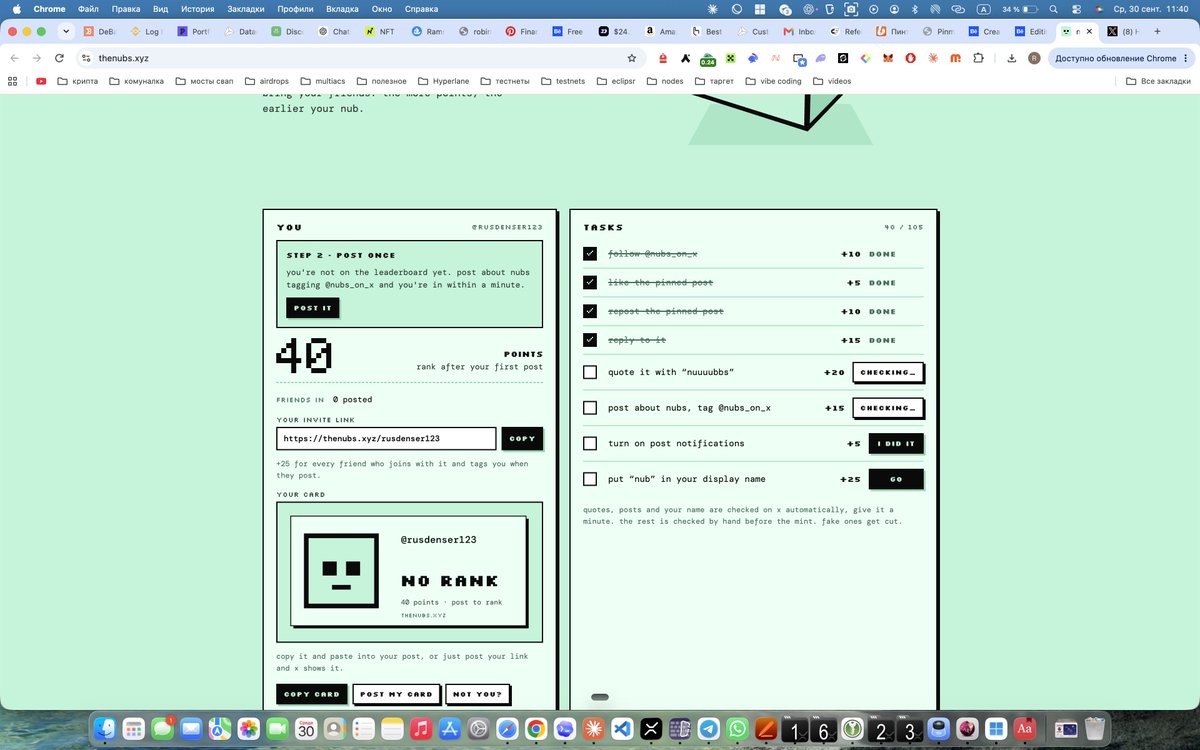
Task: Switch to the NFT browser tab
Action: click(381, 31)
